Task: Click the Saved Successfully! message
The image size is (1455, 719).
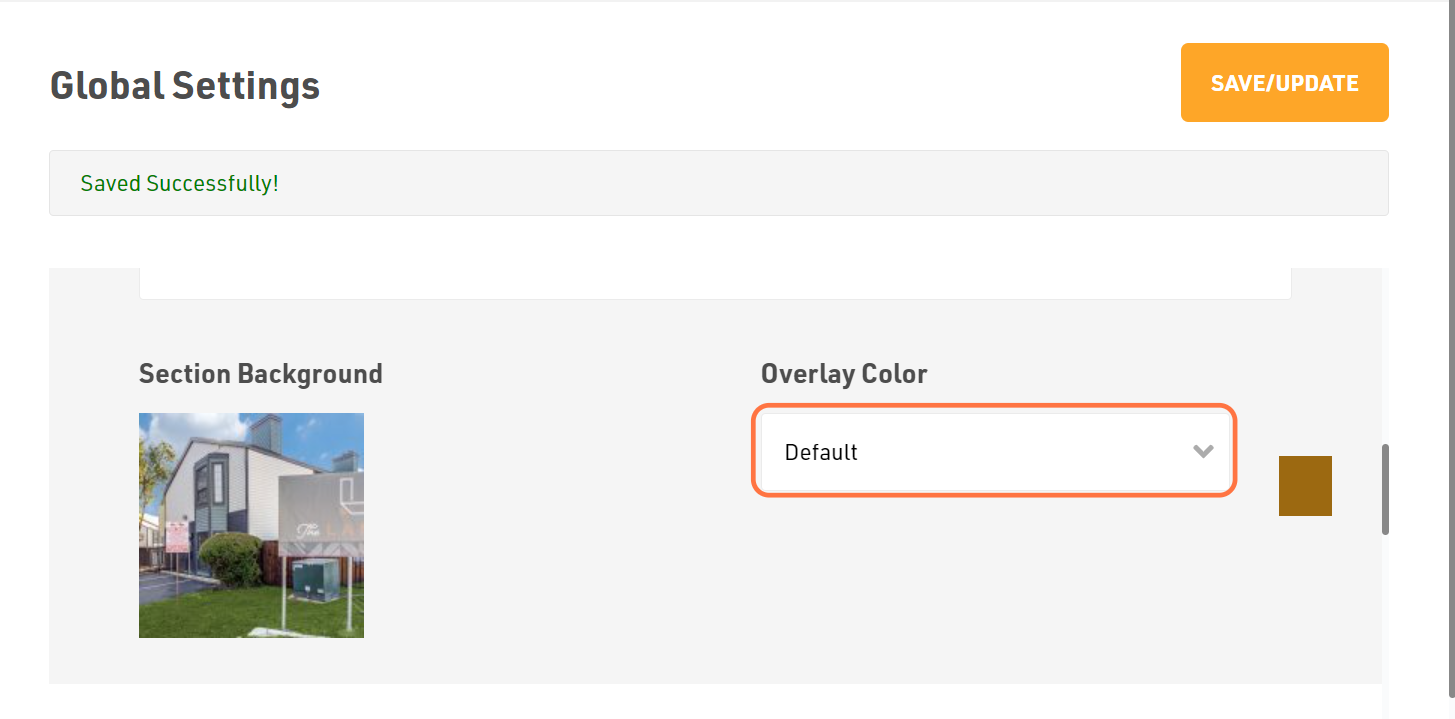Action: tap(180, 184)
